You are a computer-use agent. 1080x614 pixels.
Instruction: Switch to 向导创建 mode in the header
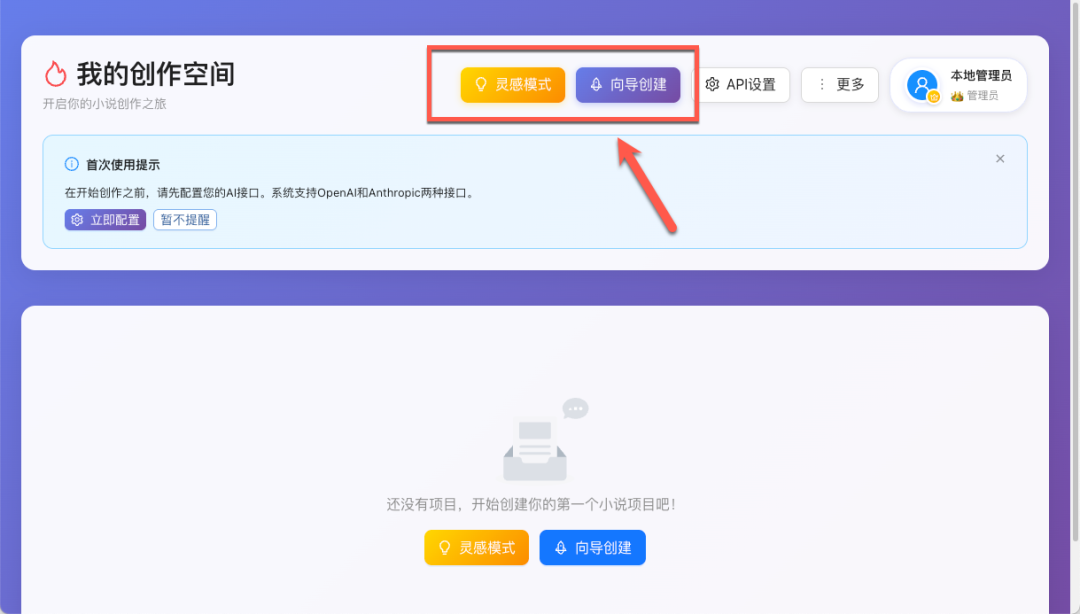(627, 84)
